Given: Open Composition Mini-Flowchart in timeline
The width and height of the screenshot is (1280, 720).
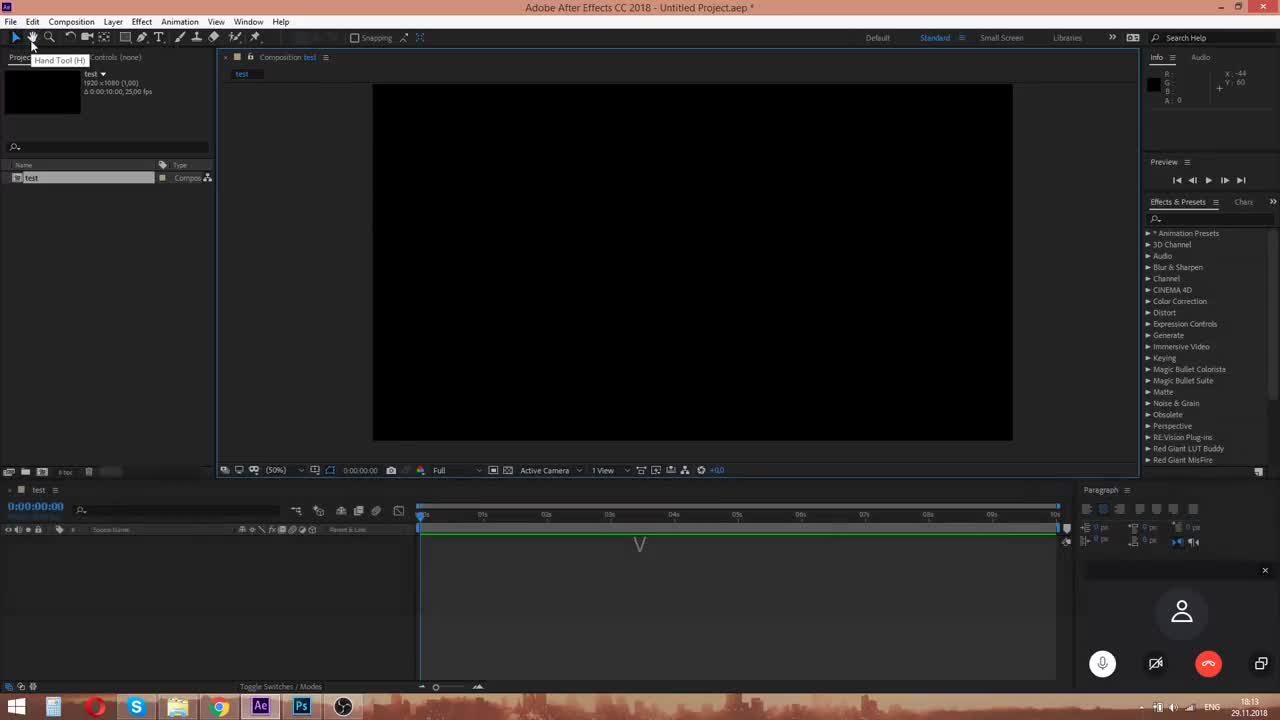Looking at the screenshot, I should point(296,511).
